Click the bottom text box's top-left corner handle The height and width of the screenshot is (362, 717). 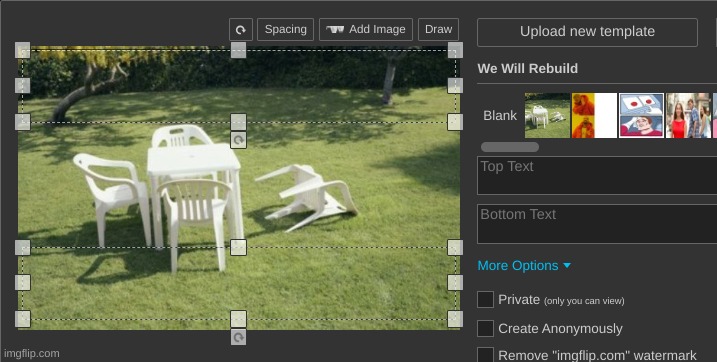pos(23,247)
